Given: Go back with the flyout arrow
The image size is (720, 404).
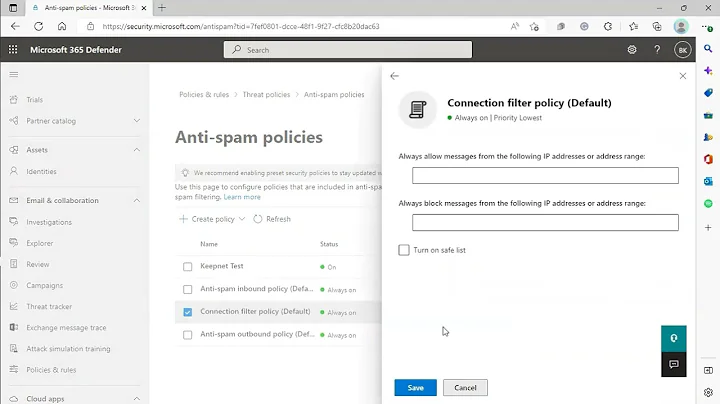Looking at the screenshot, I should click(x=394, y=76).
